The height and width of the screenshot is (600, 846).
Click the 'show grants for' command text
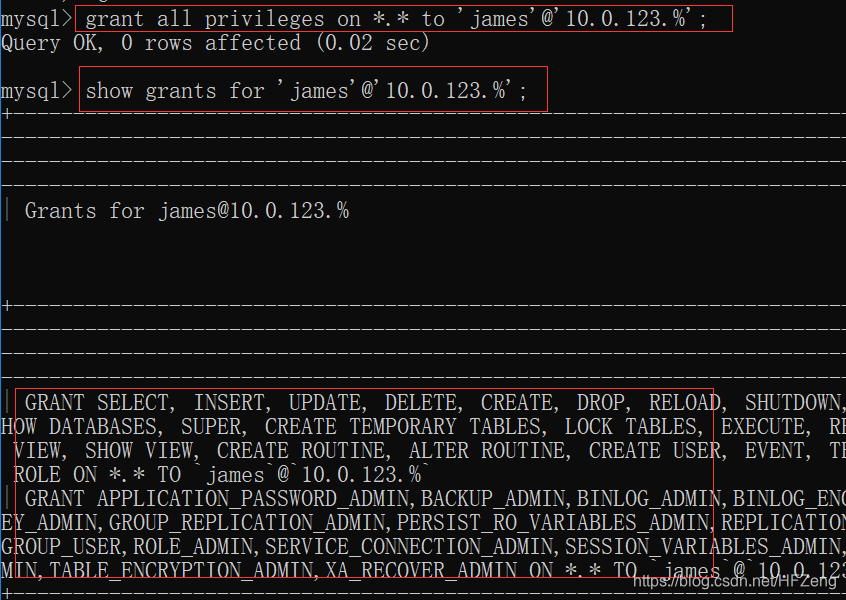pos(306,90)
